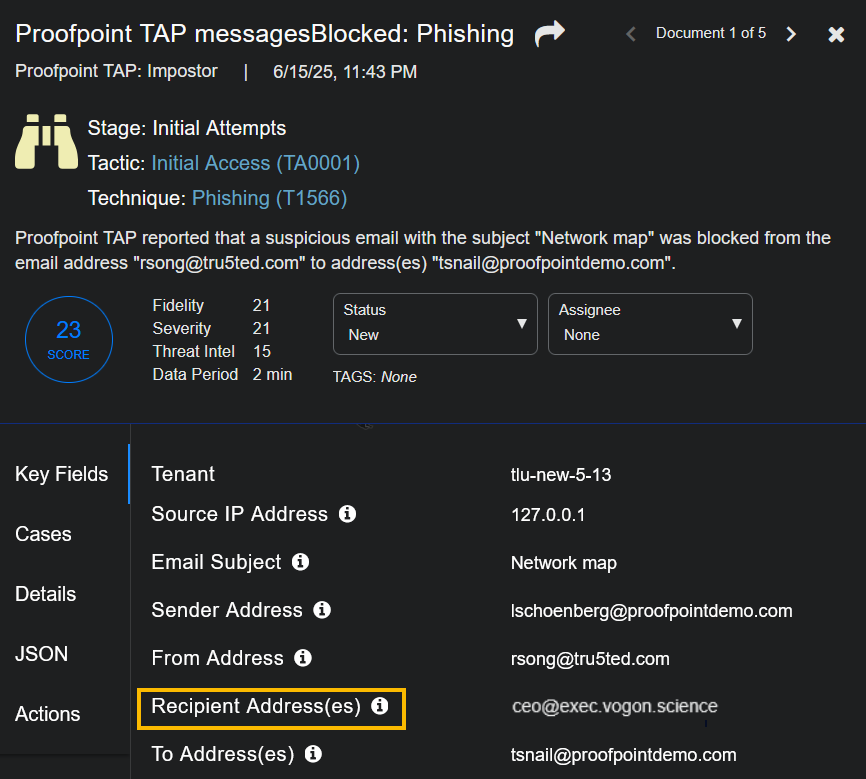Click info icon next to Sender Address
The height and width of the screenshot is (779, 866).
coord(322,610)
